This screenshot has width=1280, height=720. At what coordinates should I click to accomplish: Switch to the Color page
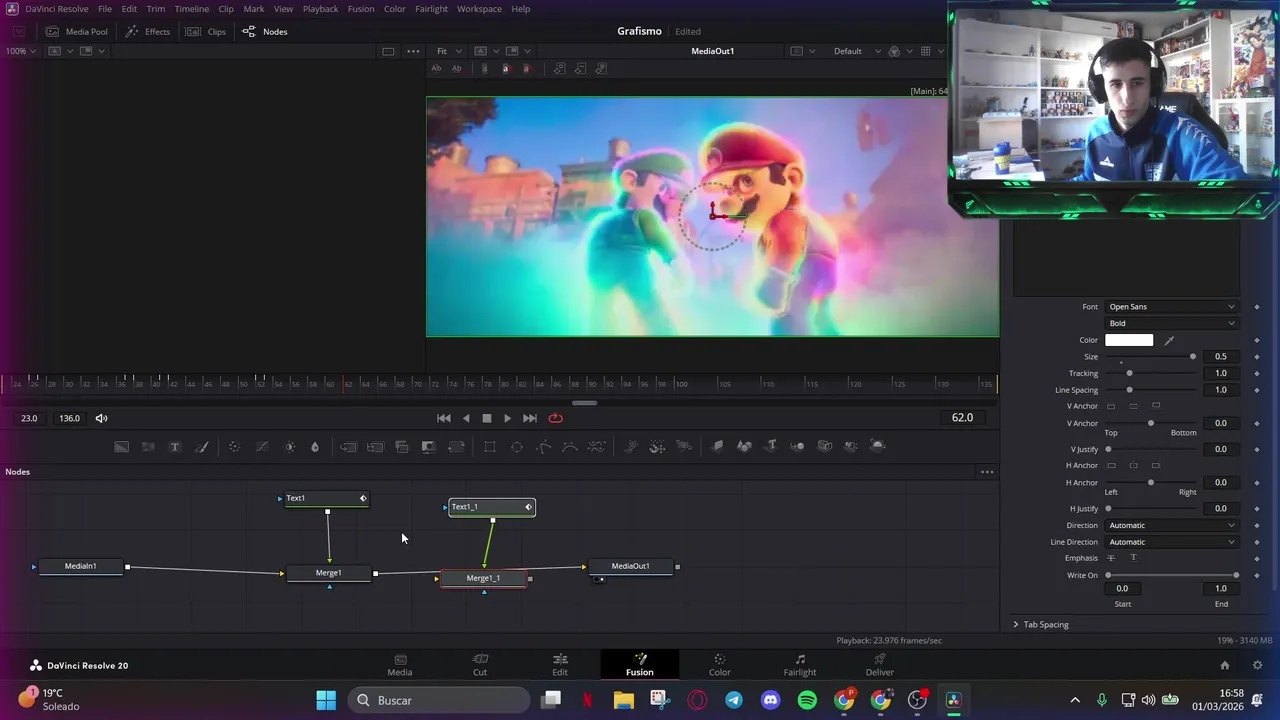(720, 665)
